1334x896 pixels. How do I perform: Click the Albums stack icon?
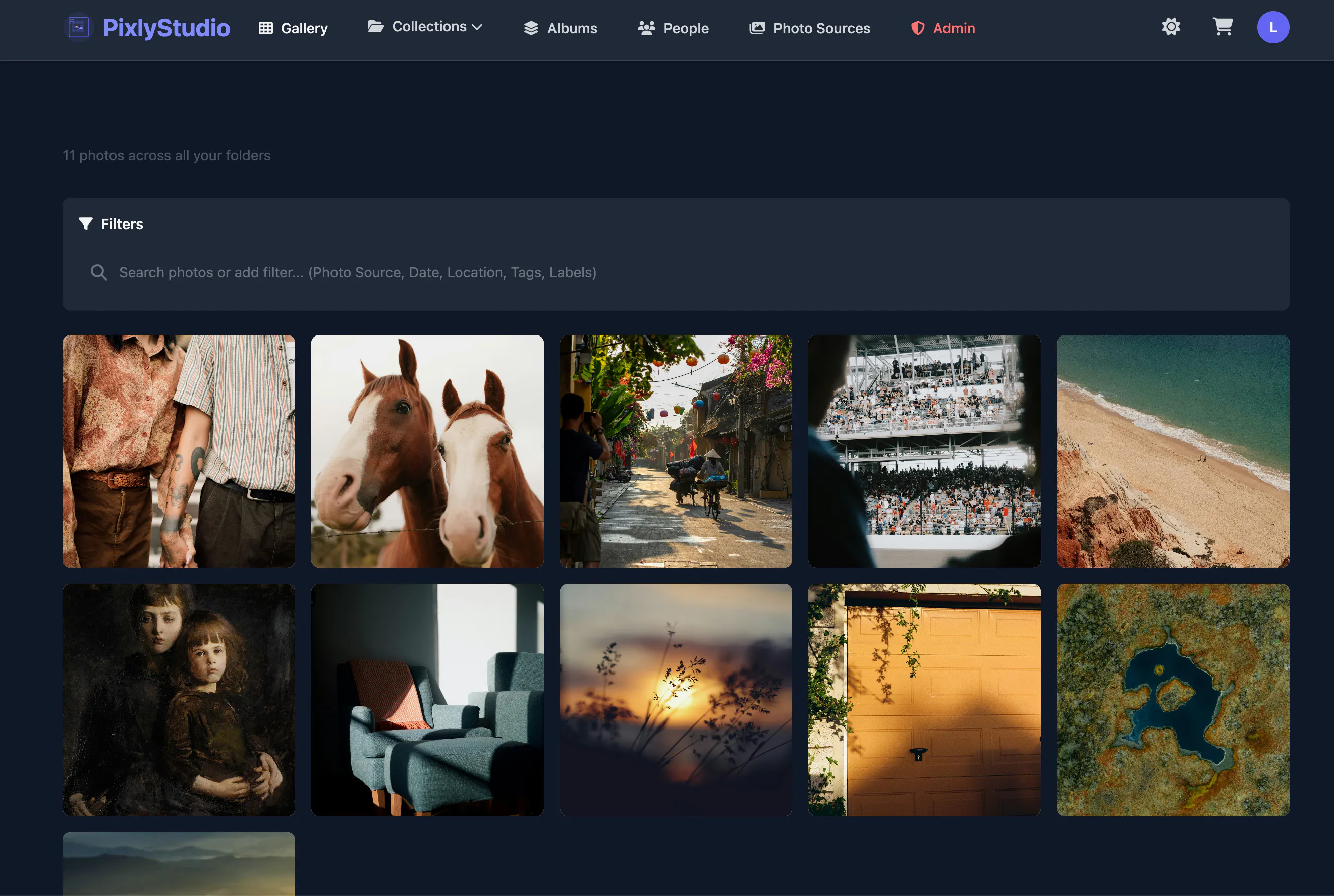point(531,28)
